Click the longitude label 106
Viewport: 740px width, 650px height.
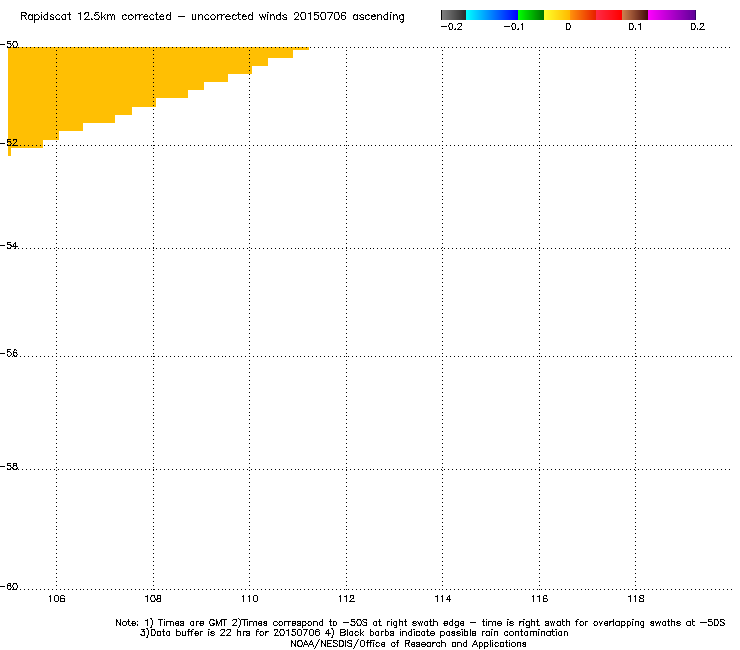(x=57, y=599)
